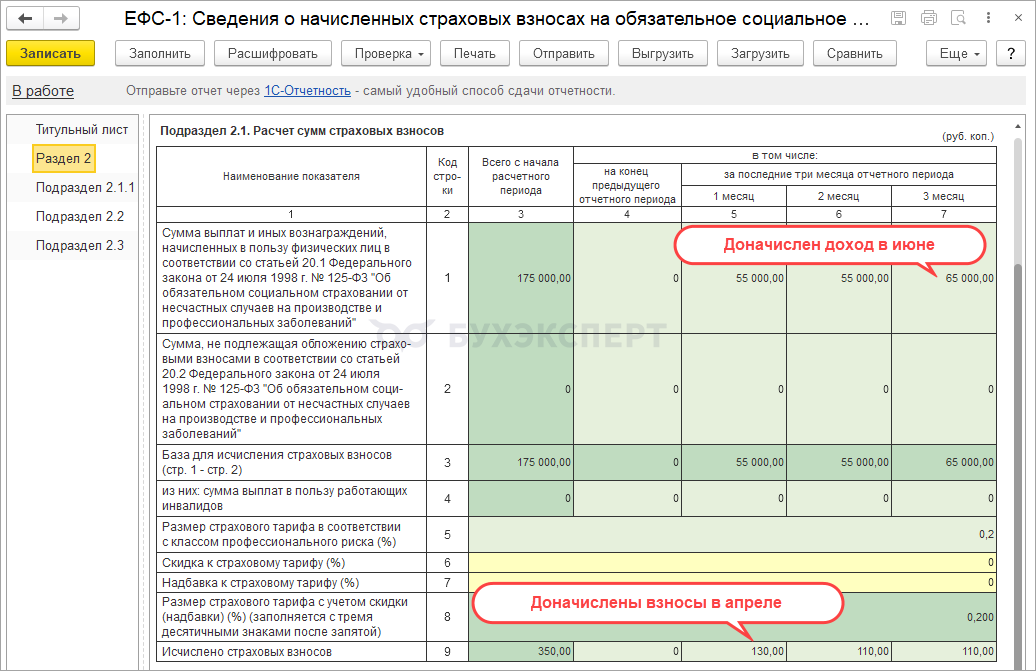Select row 1 second month value 55 000,00
Screen dimensions: 1036x671
point(839,278)
